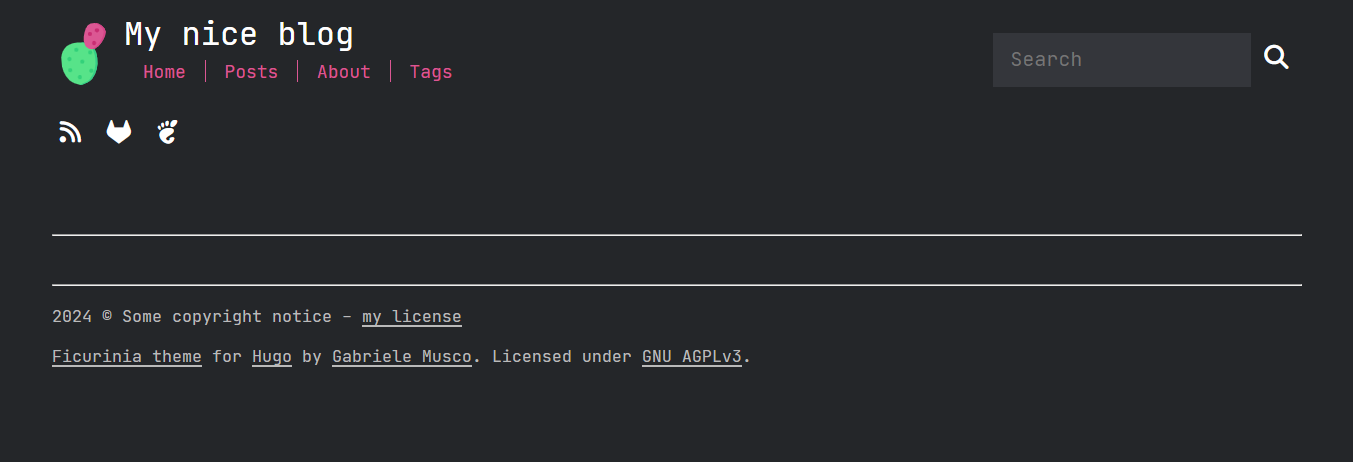Select Tags in the navigation bar

pyautogui.click(x=431, y=72)
